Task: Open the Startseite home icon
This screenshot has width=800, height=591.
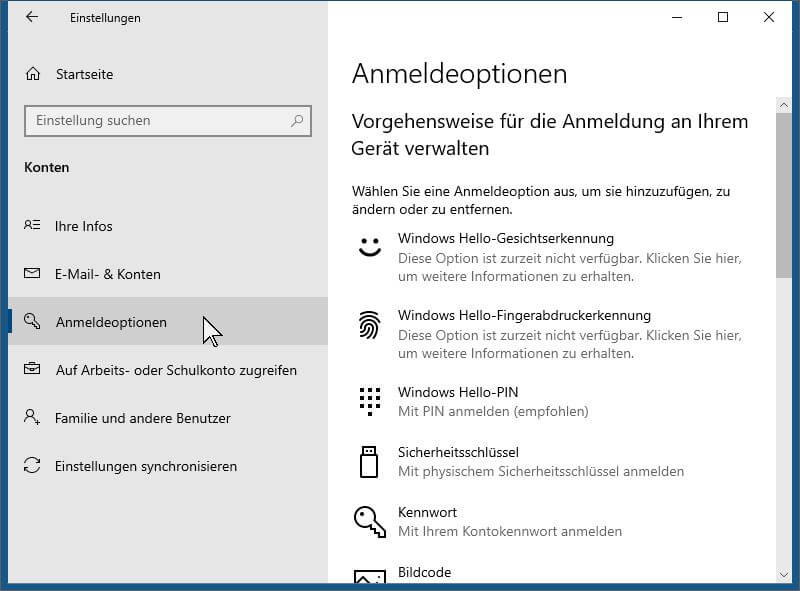Action: (33, 74)
